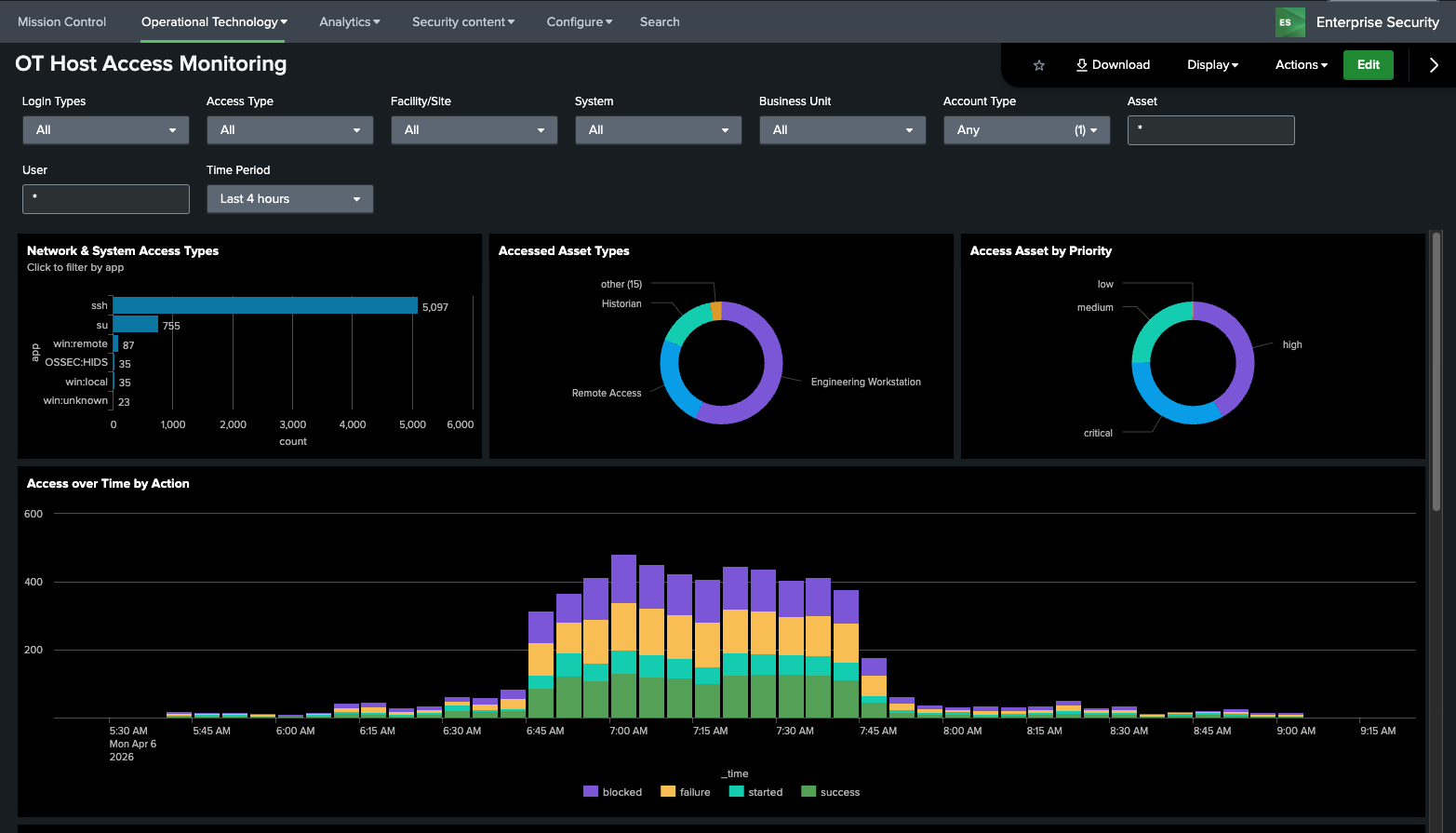Click the ssh bar in access types chart
Image resolution: width=1456 pixels, height=833 pixels.
click(x=265, y=306)
